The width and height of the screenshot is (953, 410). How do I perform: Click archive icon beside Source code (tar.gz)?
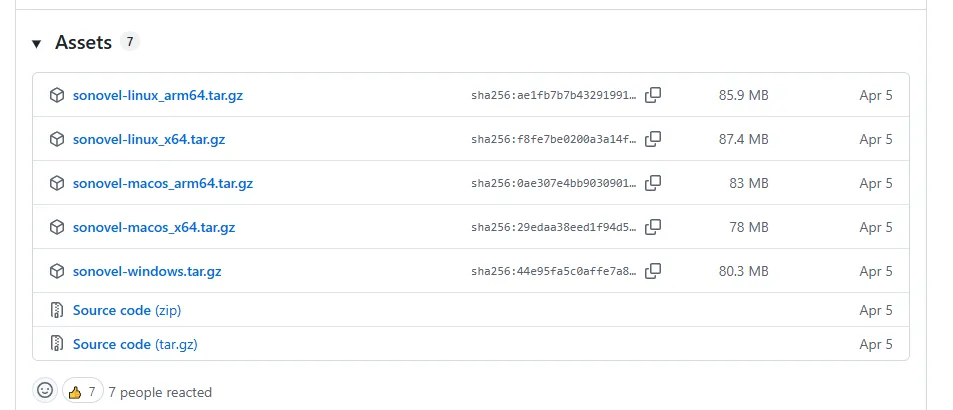[x=57, y=344]
